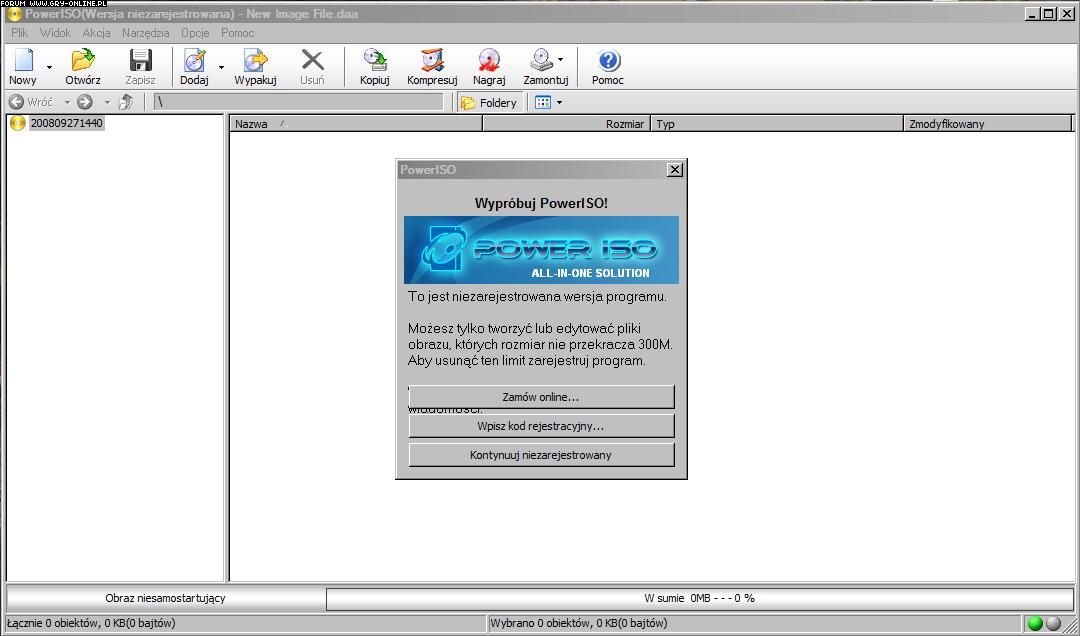Screen dimensions: 1080x636
Task: Extract files with Wypakuj icon
Action: pos(255,61)
